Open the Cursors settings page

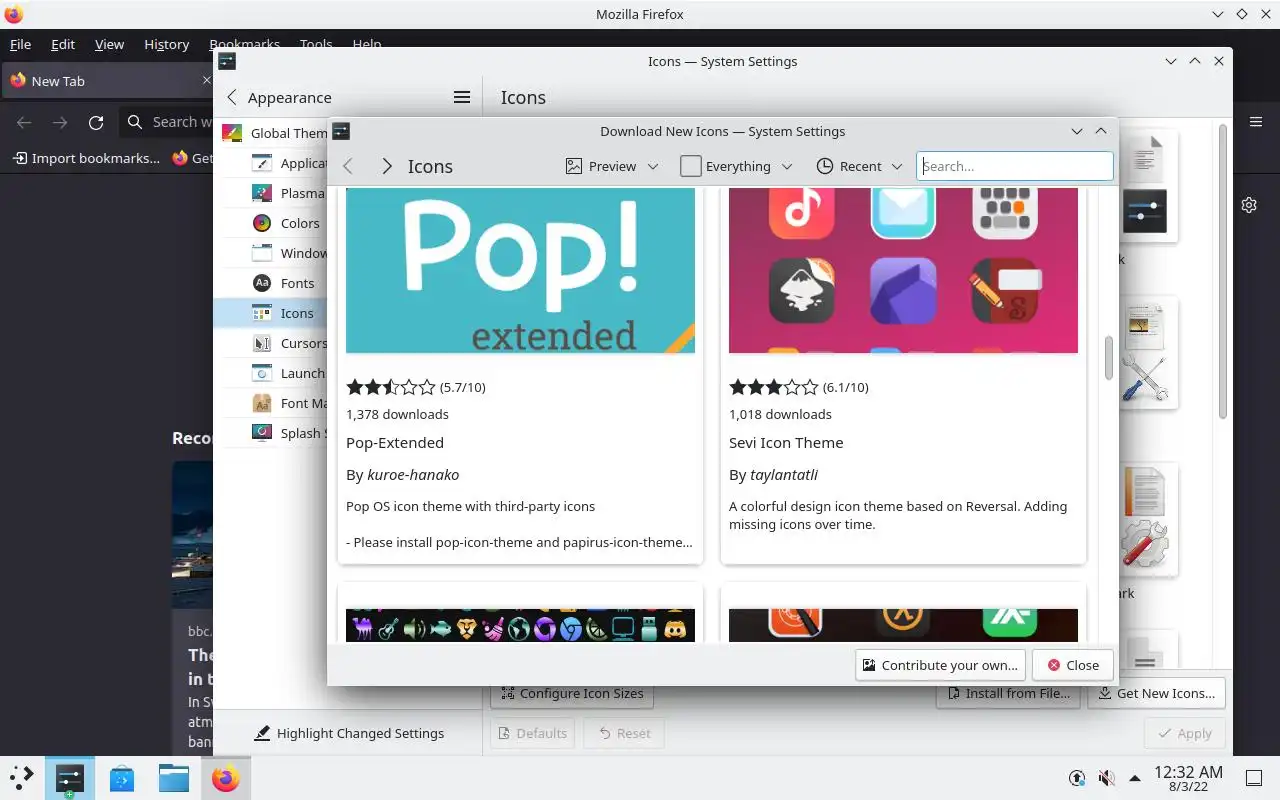click(272, 343)
